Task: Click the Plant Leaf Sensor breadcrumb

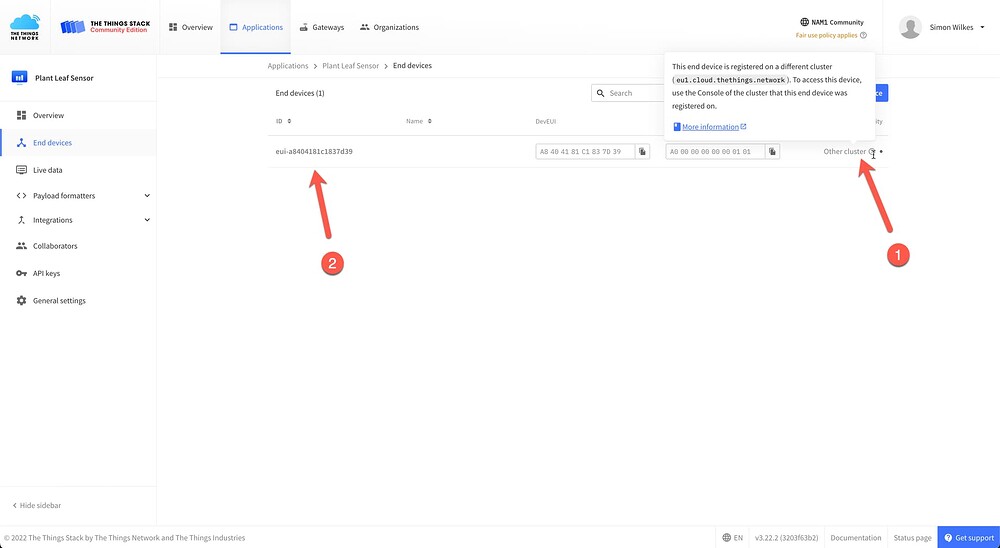Action: tap(350, 66)
